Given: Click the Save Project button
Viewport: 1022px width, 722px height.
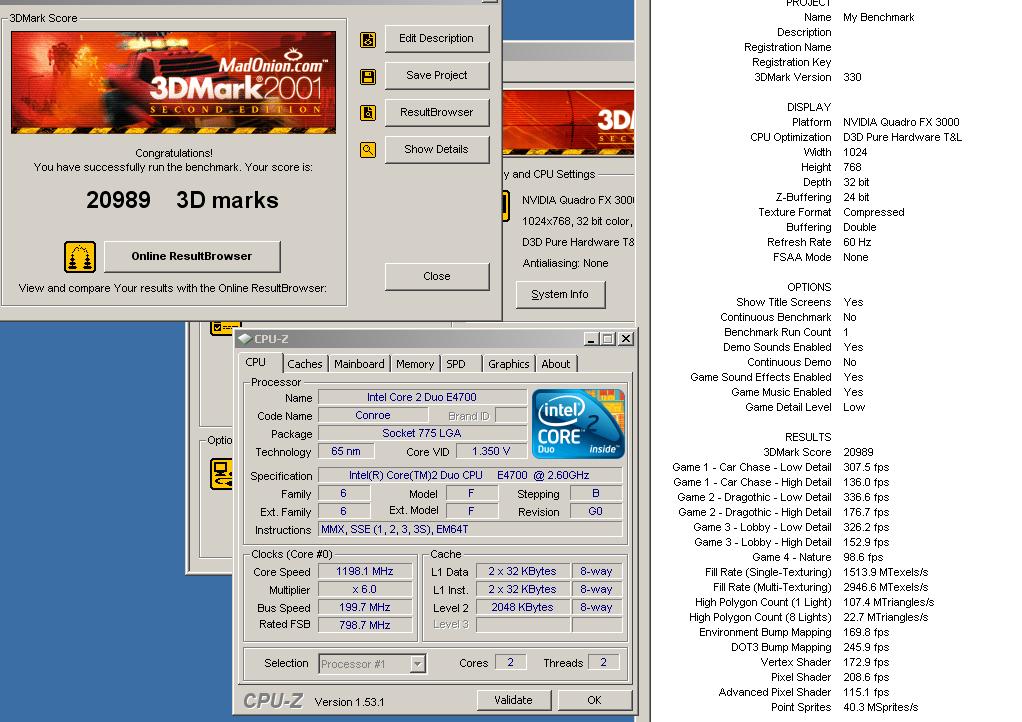Looking at the screenshot, I should point(436,75).
